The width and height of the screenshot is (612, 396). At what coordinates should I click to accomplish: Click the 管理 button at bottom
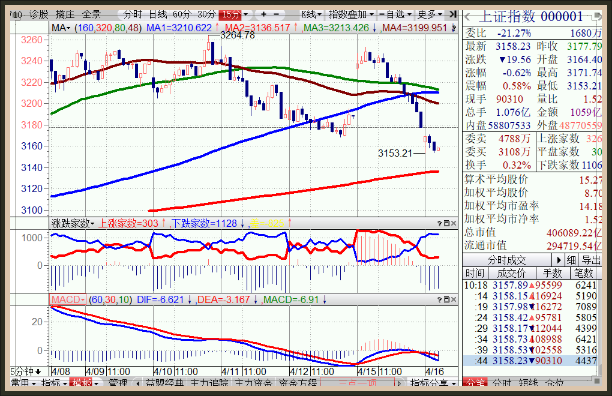pos(118,383)
